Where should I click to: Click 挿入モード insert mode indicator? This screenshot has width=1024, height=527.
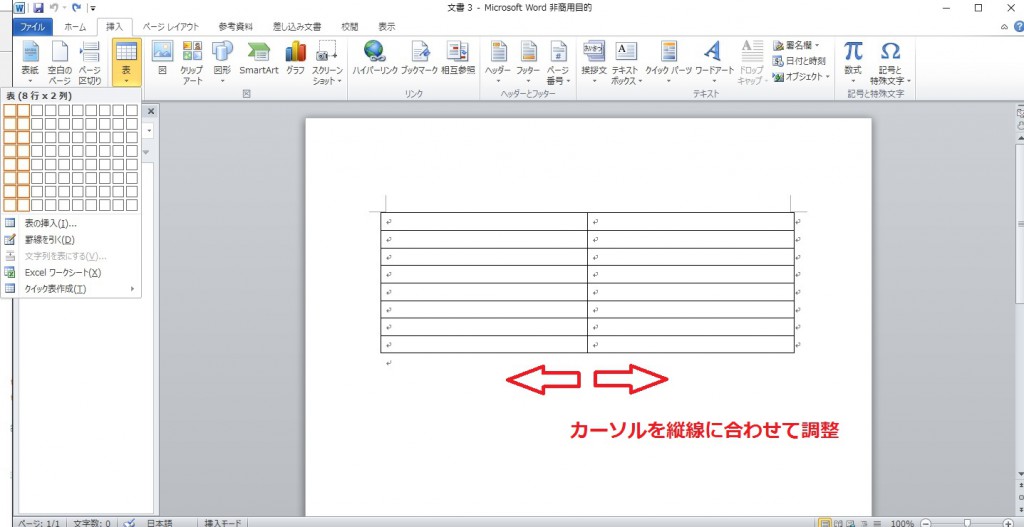coord(223,523)
